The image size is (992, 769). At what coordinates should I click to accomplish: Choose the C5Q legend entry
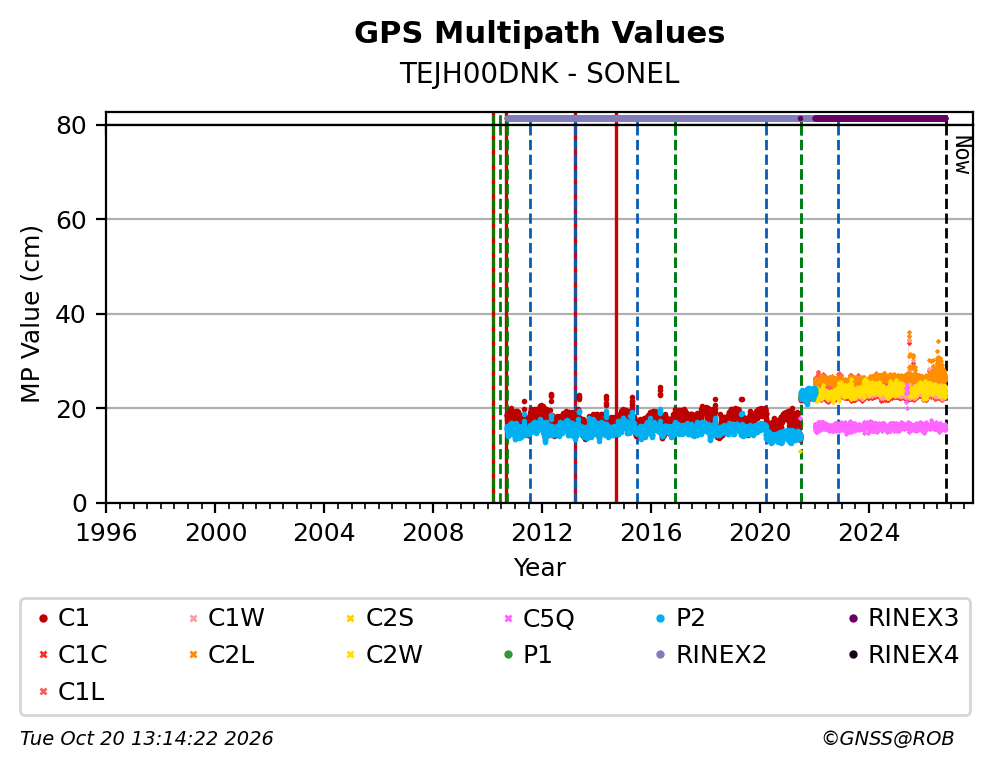(539, 618)
